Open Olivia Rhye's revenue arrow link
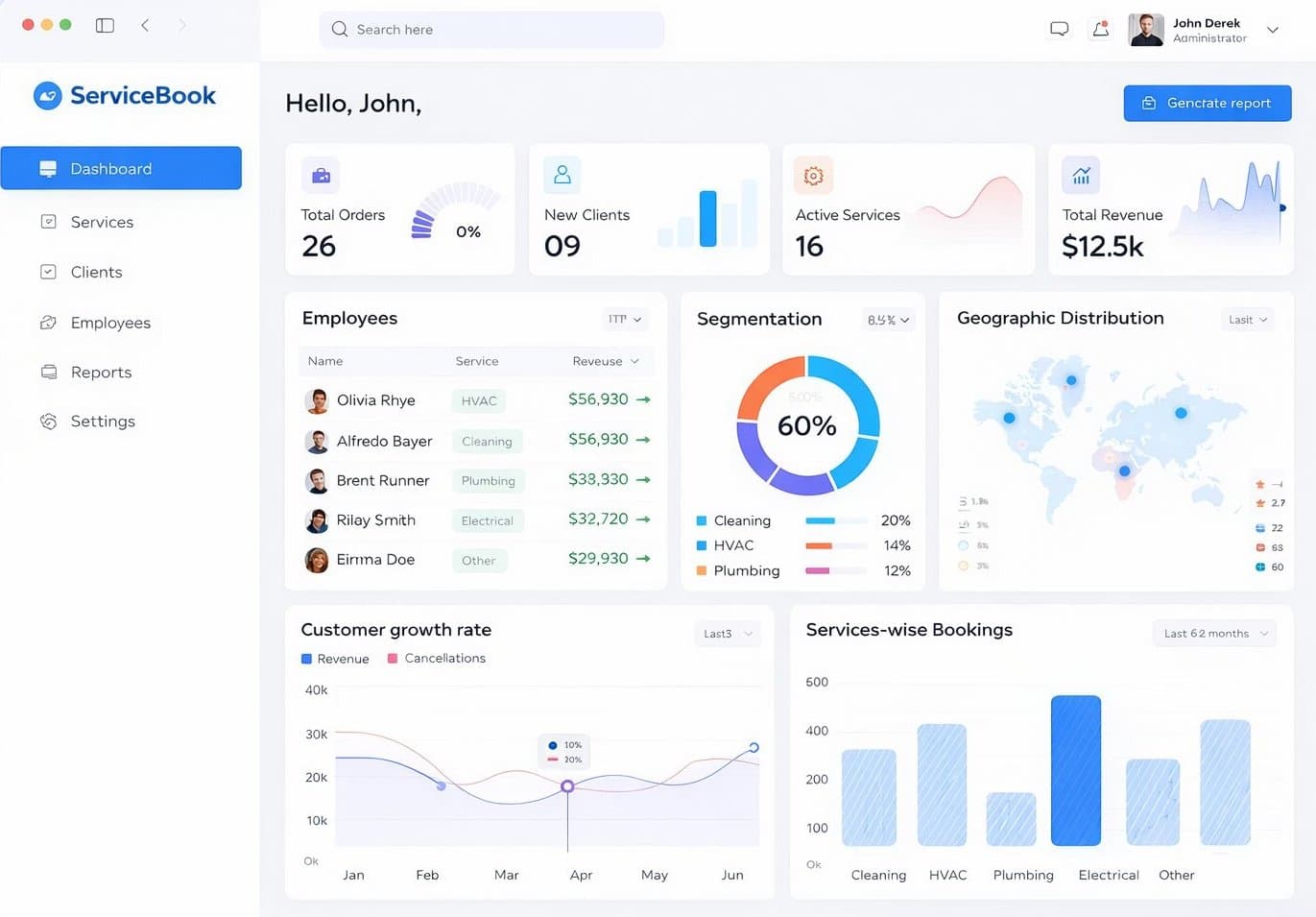This screenshot has height=917, width=1316. click(x=643, y=399)
